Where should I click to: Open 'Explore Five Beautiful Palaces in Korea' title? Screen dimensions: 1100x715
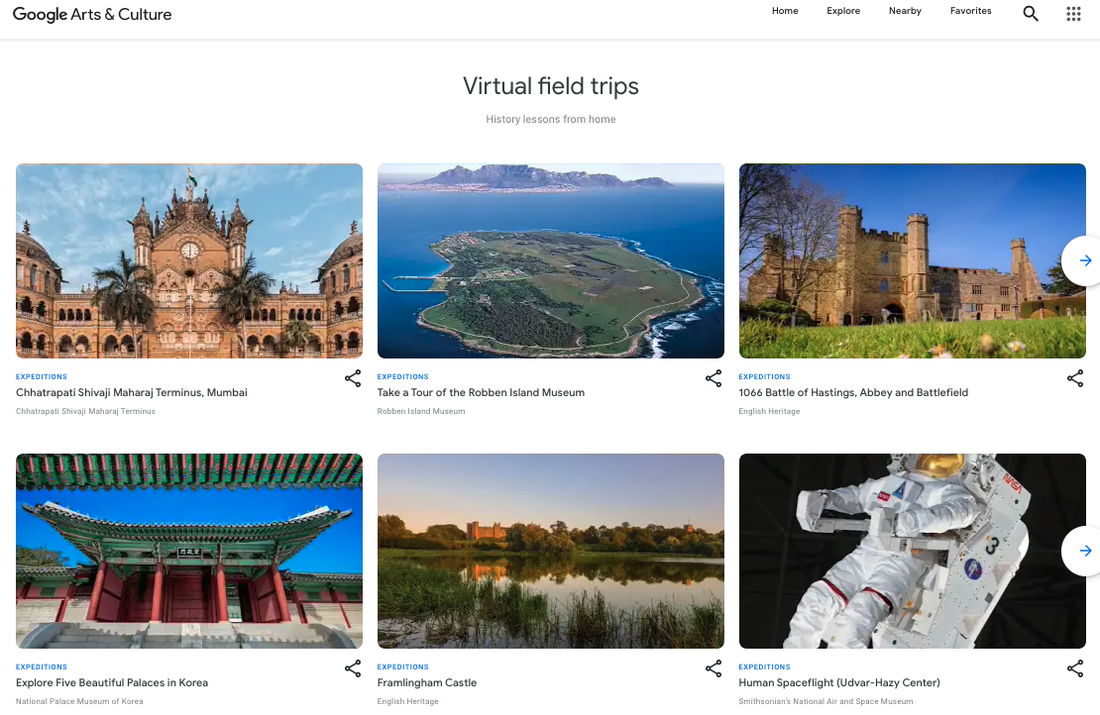(x=112, y=683)
